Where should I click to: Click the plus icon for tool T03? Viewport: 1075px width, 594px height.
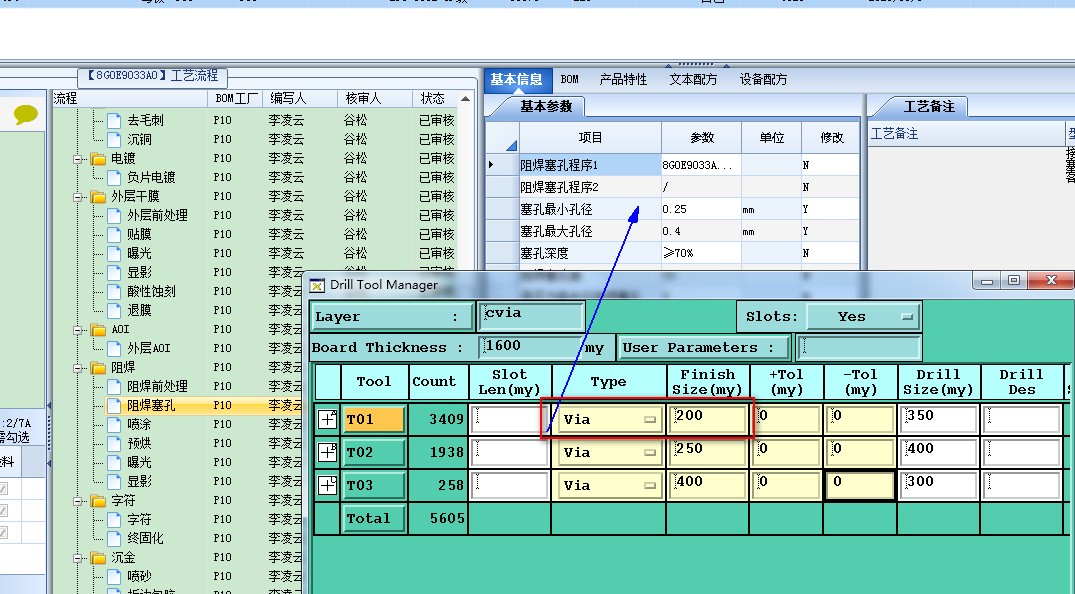click(x=328, y=485)
